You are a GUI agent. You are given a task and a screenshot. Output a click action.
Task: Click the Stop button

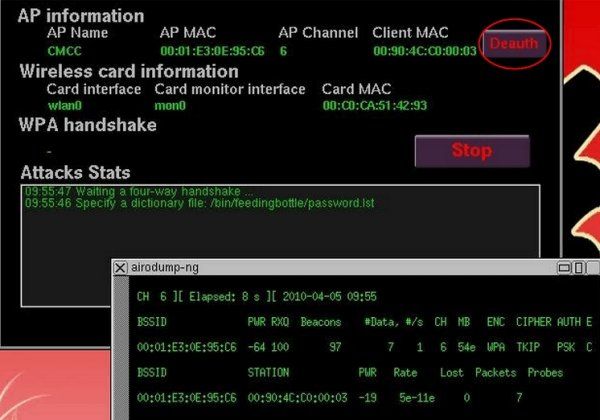point(472,151)
